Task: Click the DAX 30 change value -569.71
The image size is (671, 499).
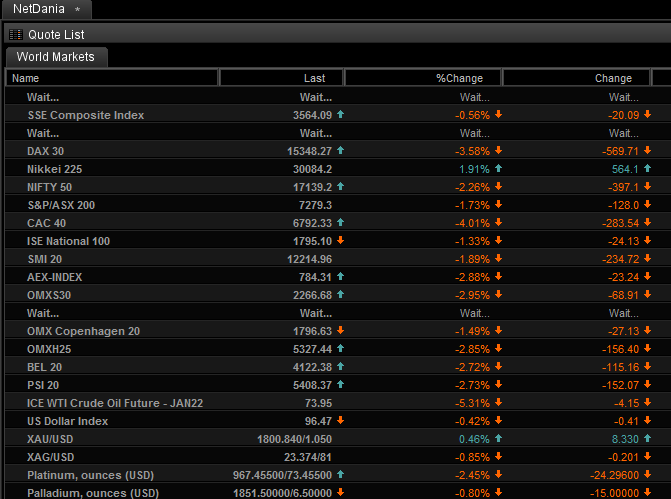Action: (620, 151)
